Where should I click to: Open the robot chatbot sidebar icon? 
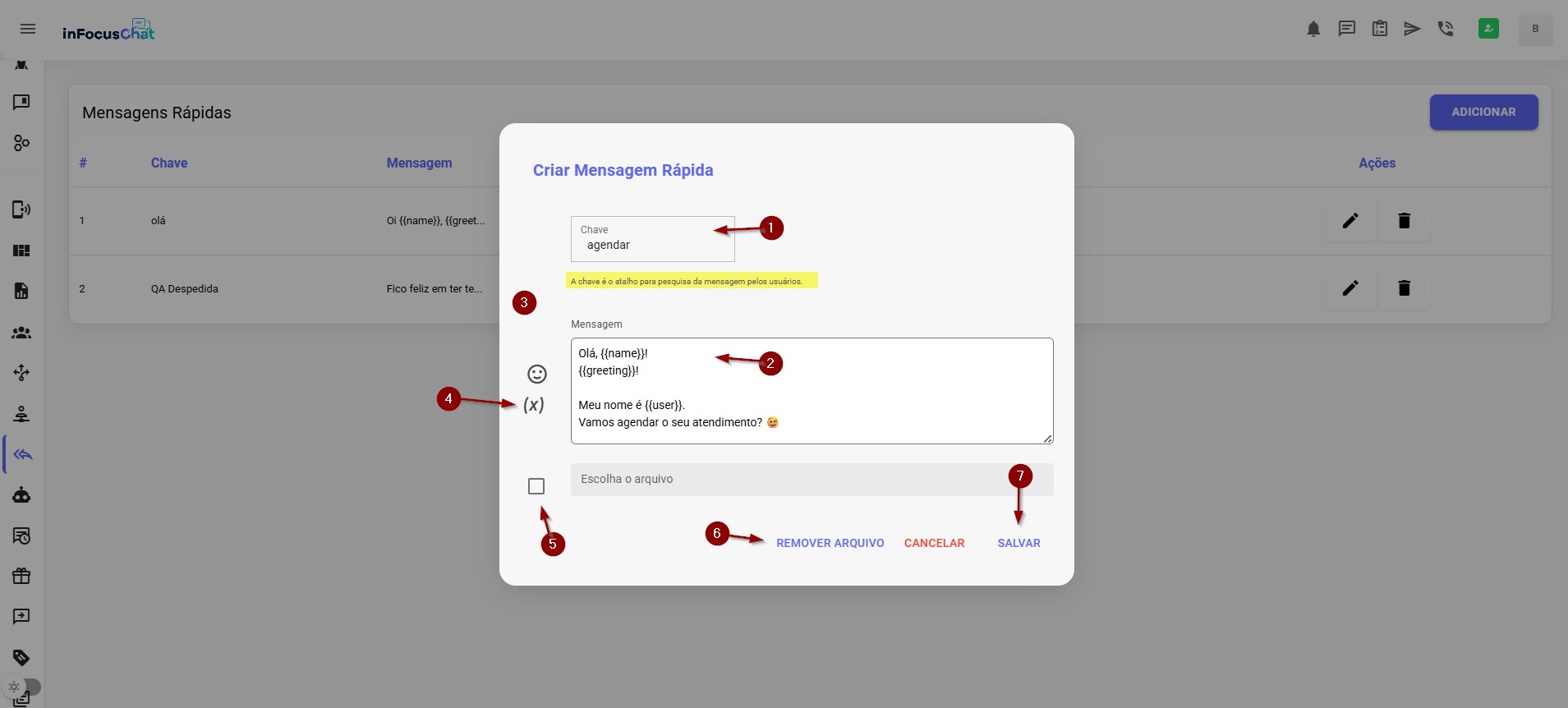click(x=22, y=495)
